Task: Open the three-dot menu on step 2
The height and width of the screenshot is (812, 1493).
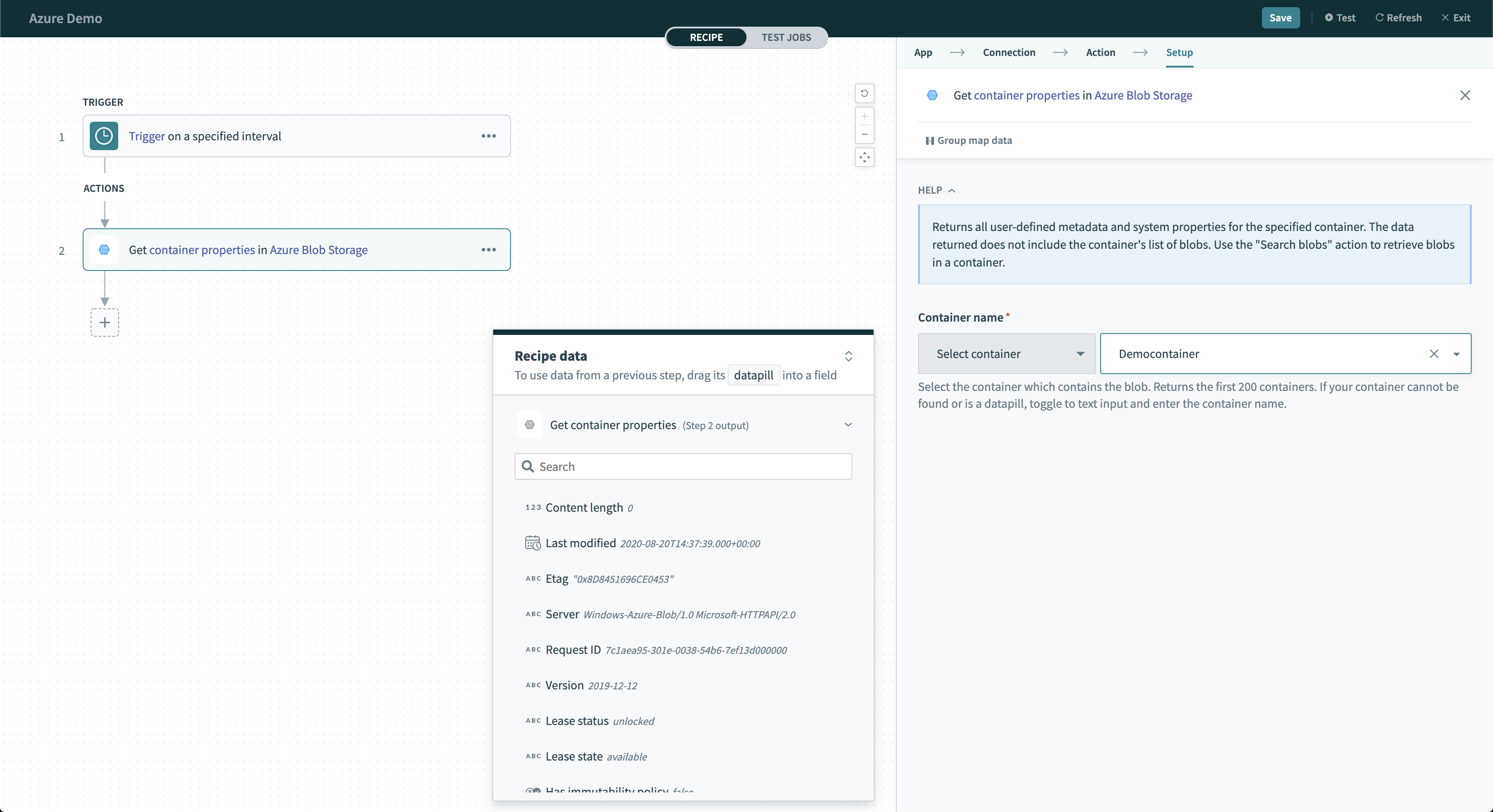Action: (x=489, y=250)
